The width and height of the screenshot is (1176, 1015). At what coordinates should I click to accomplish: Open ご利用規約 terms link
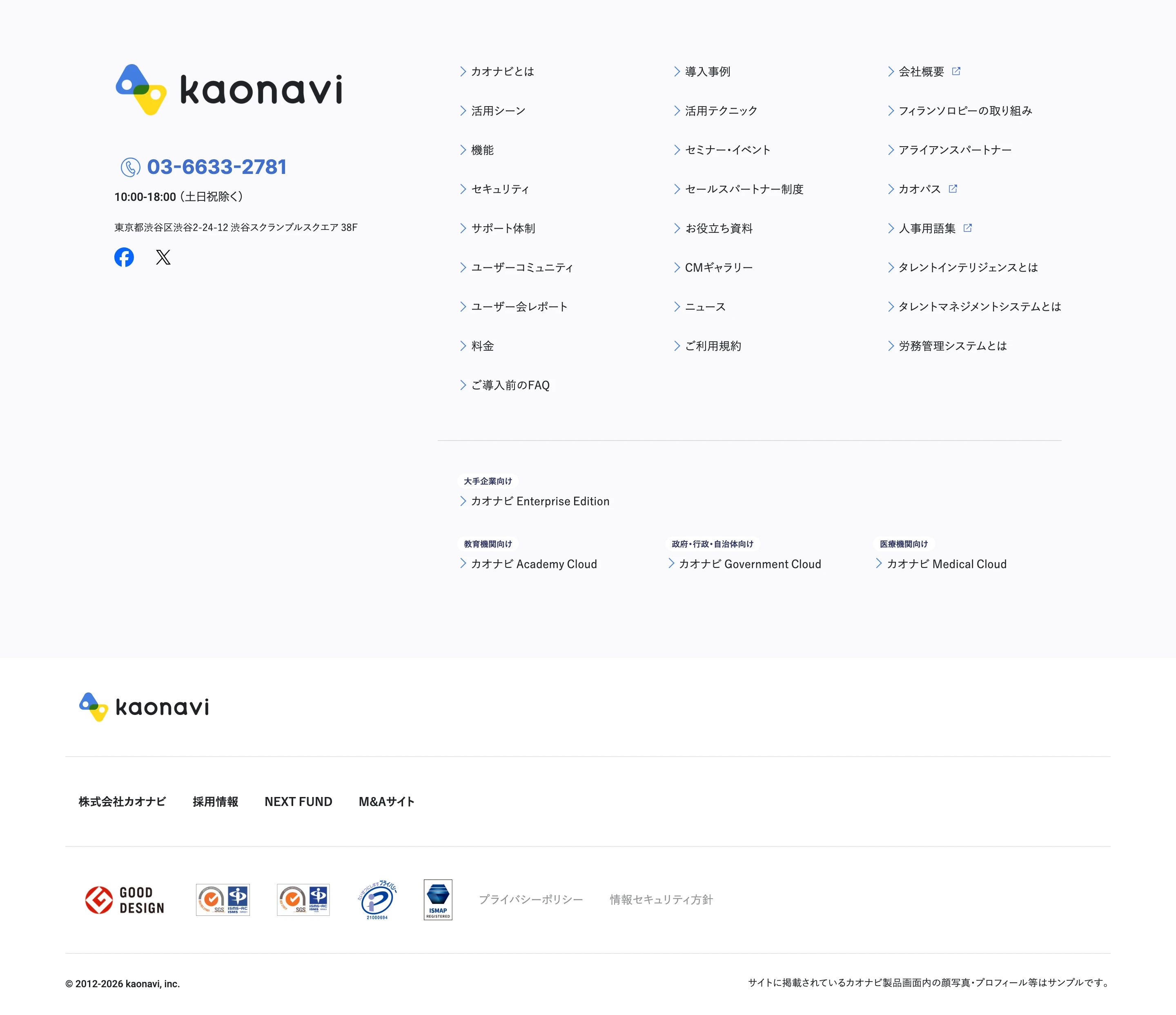click(x=713, y=345)
